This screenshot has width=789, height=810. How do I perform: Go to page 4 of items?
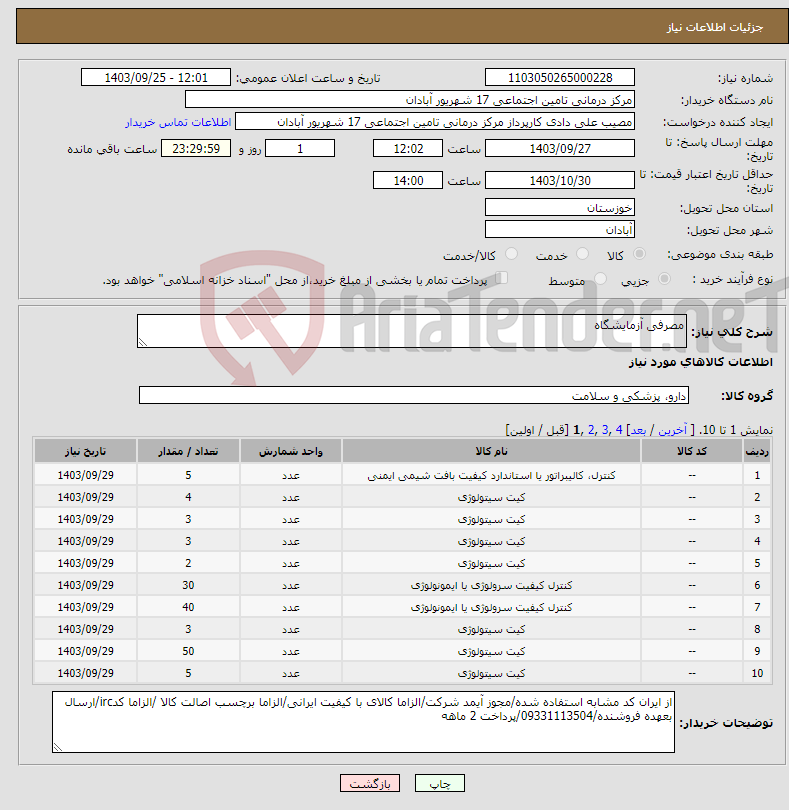coord(619,430)
